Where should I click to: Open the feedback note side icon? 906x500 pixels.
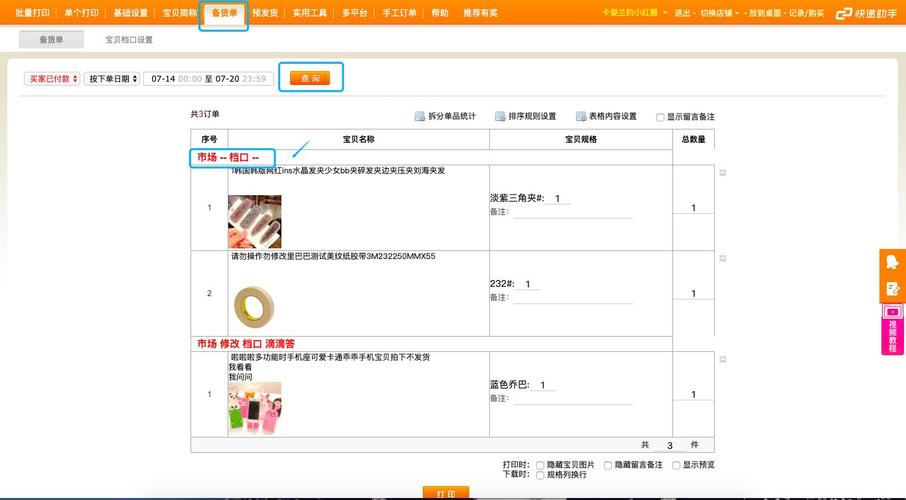coord(893,289)
